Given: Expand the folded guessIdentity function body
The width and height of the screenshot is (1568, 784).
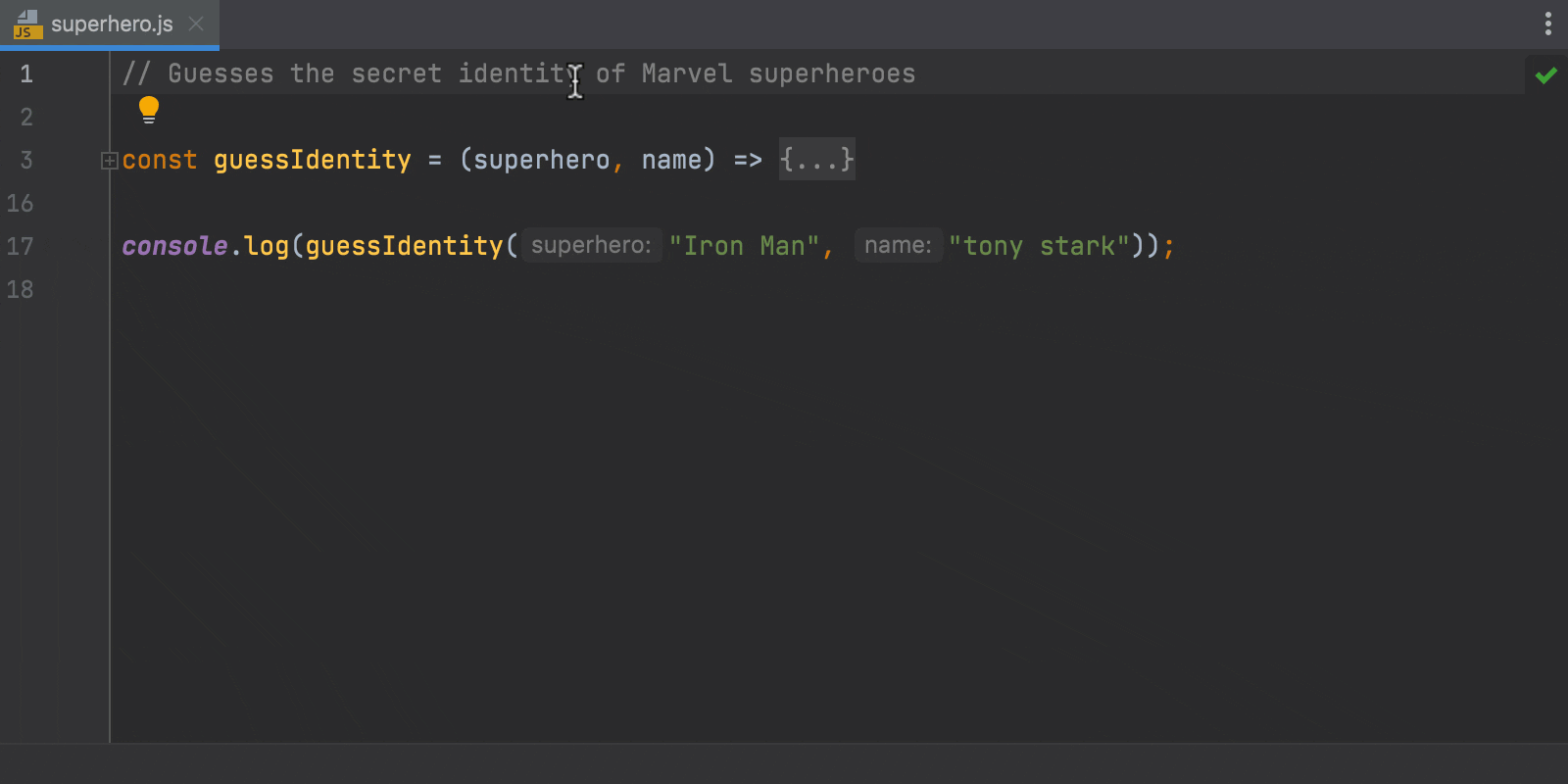Looking at the screenshot, I should tap(110, 161).
